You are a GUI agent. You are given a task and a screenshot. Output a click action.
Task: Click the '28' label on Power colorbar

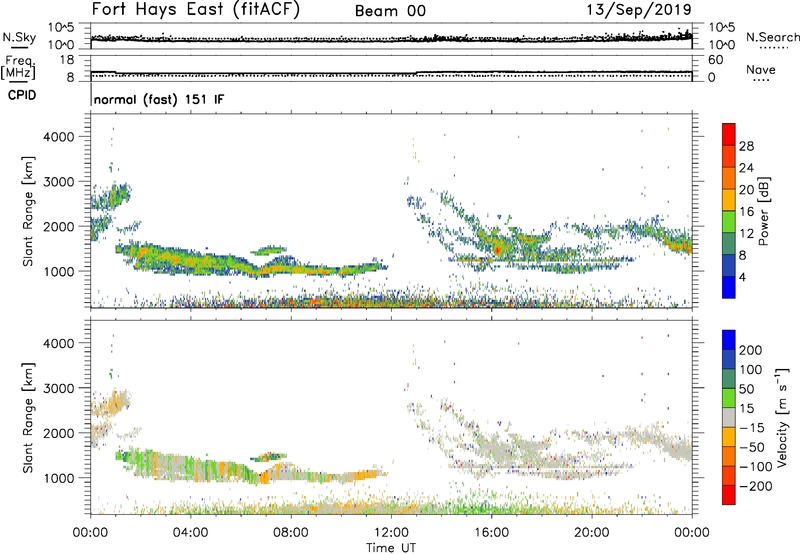(746, 146)
